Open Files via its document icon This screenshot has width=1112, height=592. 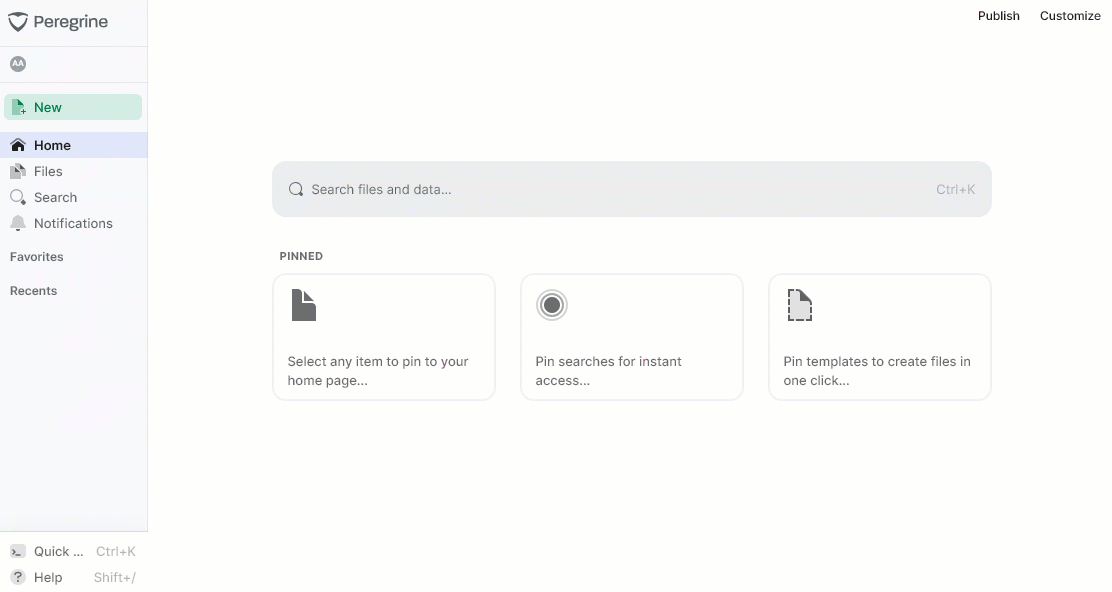click(18, 172)
